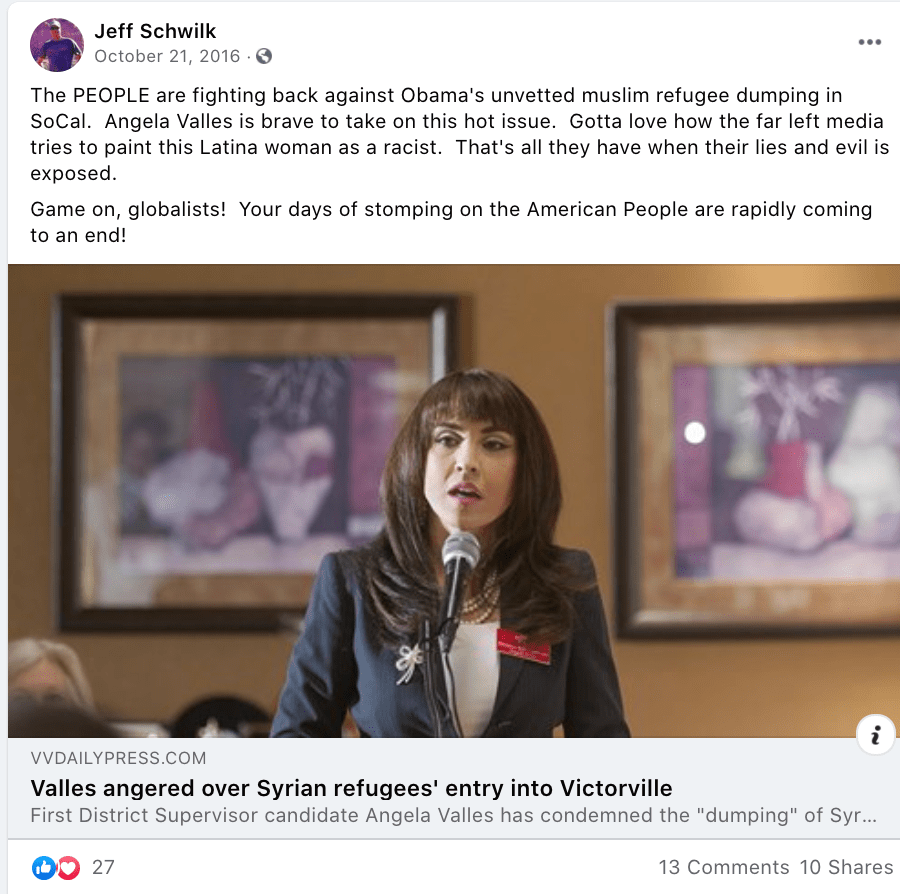Screen dimensions: 900x894
Task: Show the 13 Comments
Action: tap(724, 867)
